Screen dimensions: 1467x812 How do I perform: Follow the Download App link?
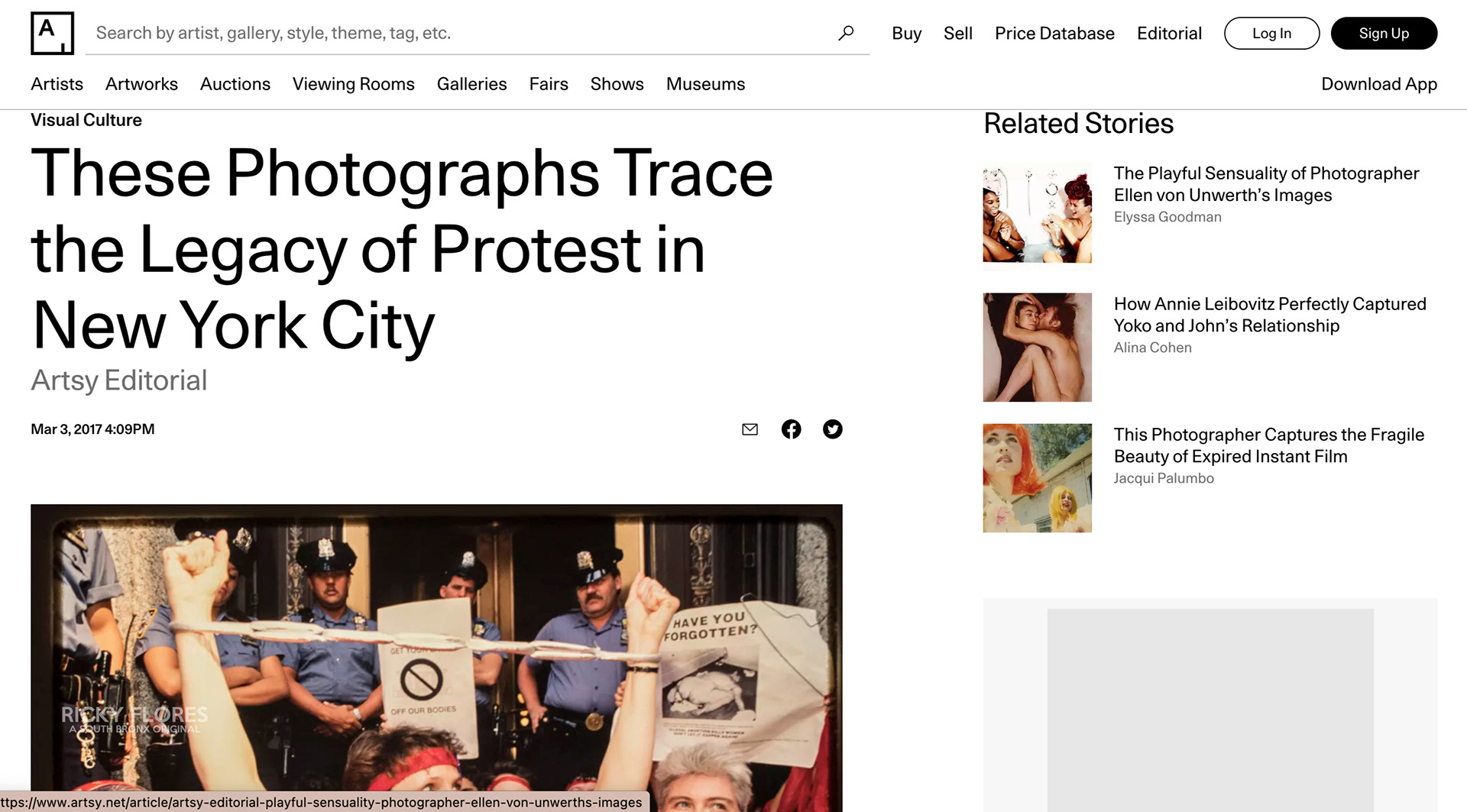click(1379, 84)
